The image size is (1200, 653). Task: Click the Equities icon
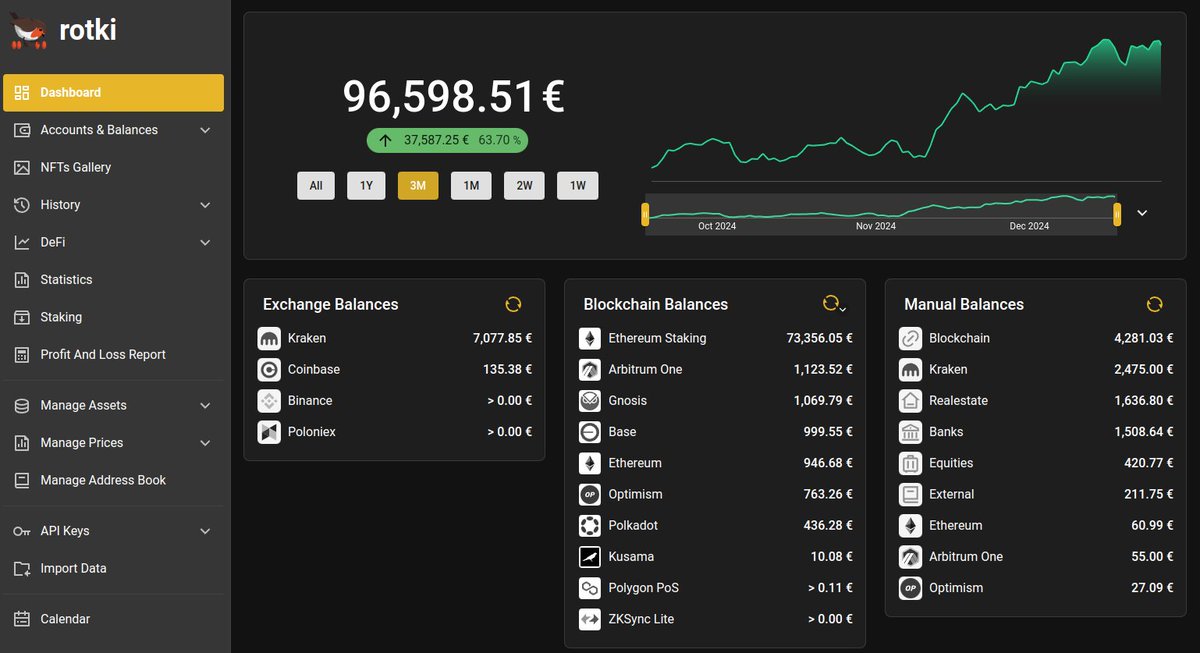[x=910, y=463]
